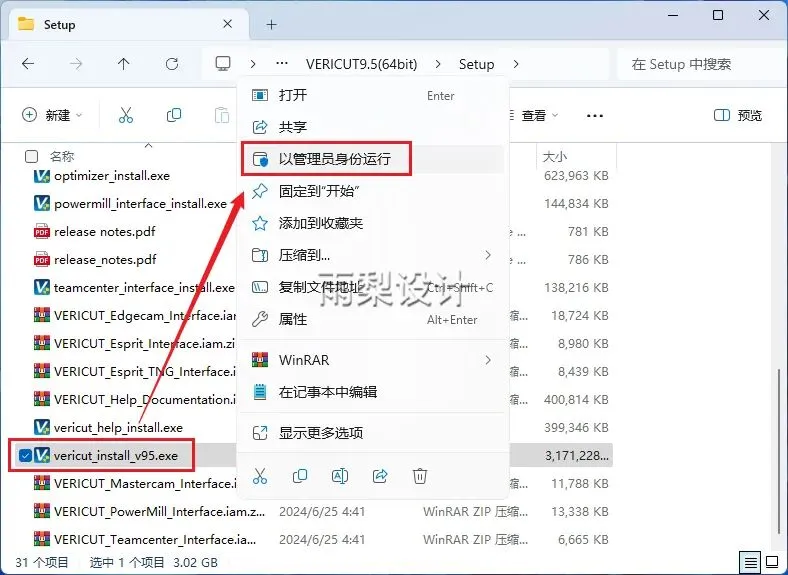Go up one folder level
This screenshot has width=788, height=575.
124,64
